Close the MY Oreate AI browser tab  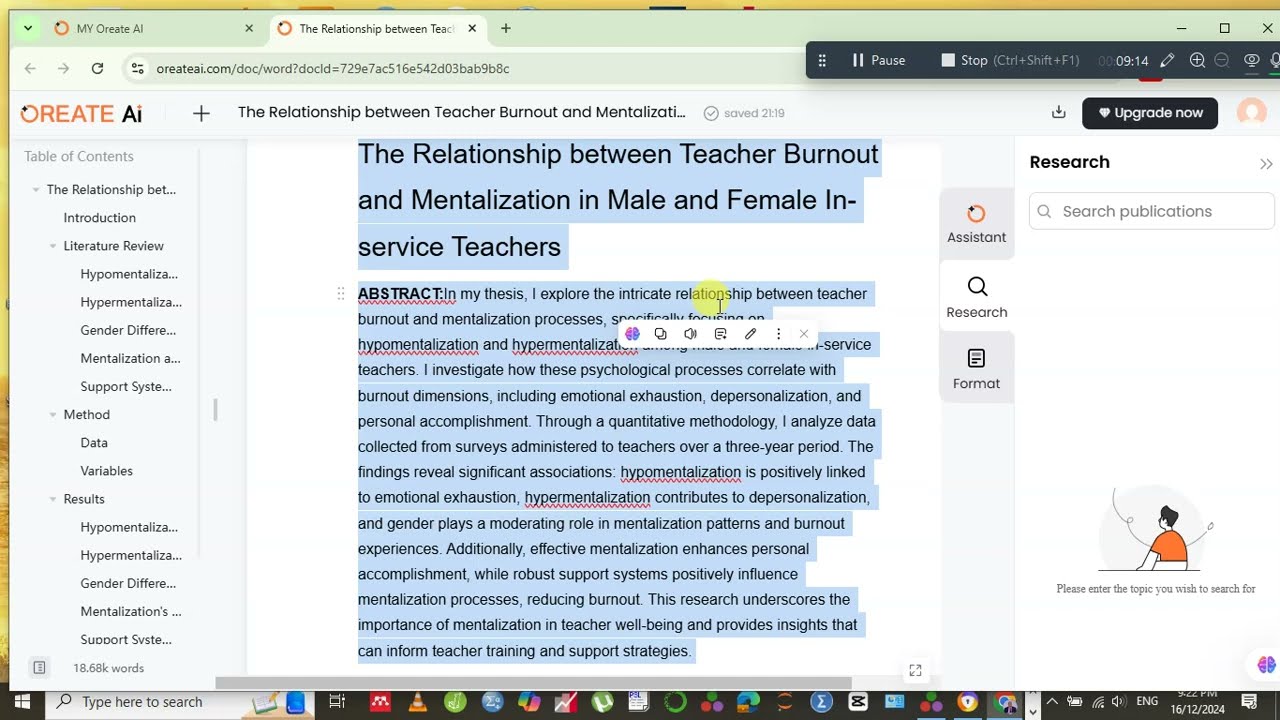pyautogui.click(x=249, y=29)
